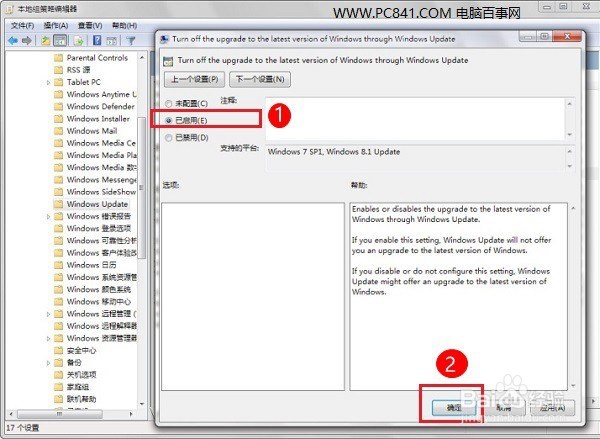Image resolution: width=600 pixels, height=439 pixels.
Task: Click the Windows Installer folder icon
Action: [58, 119]
